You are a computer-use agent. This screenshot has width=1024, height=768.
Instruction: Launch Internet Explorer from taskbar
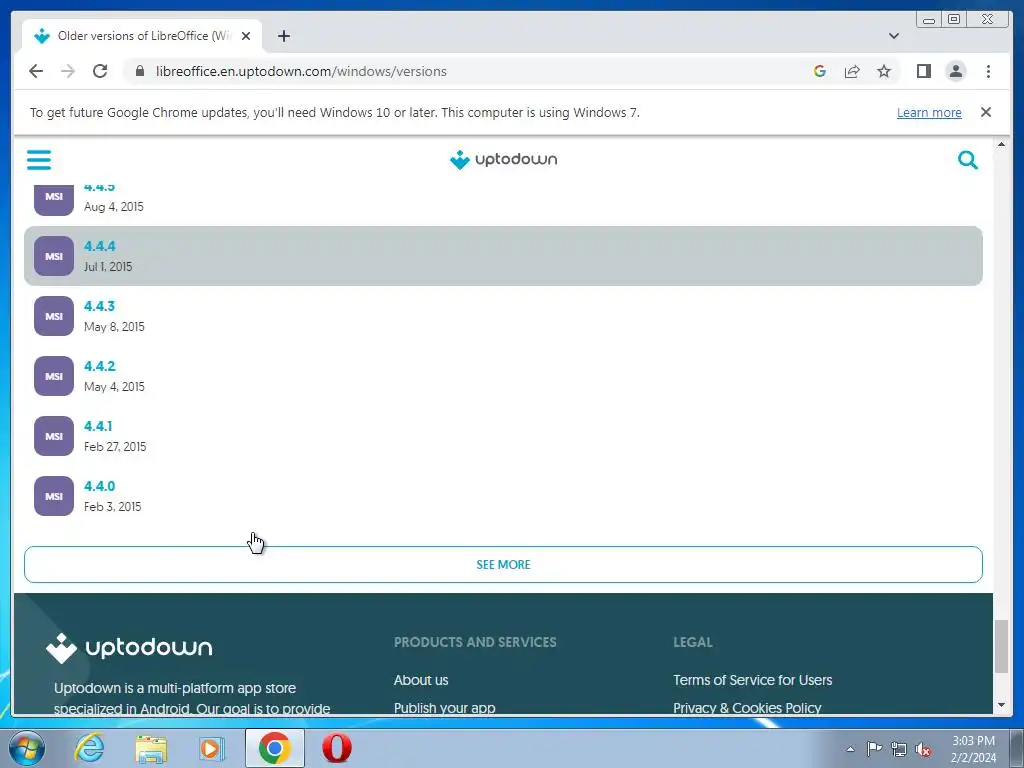[89, 748]
